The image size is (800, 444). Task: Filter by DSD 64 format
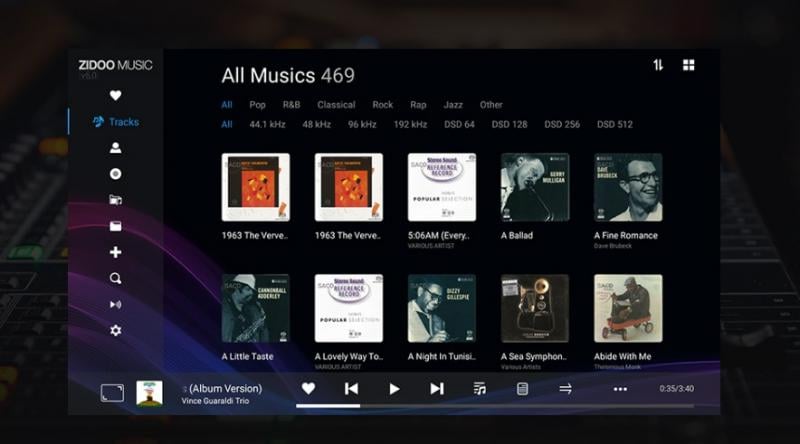[459, 125]
